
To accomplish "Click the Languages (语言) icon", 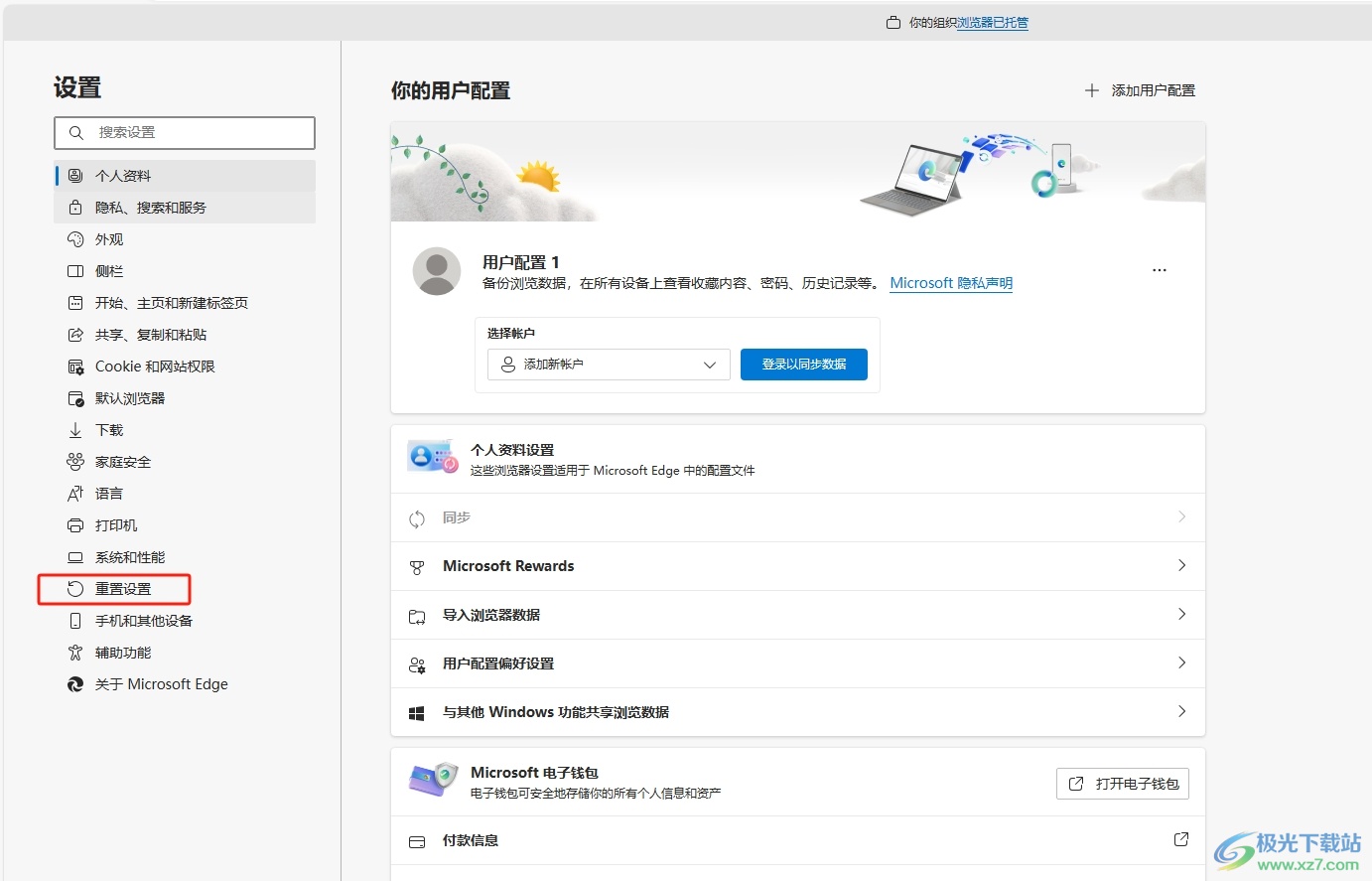I will 75,494.
